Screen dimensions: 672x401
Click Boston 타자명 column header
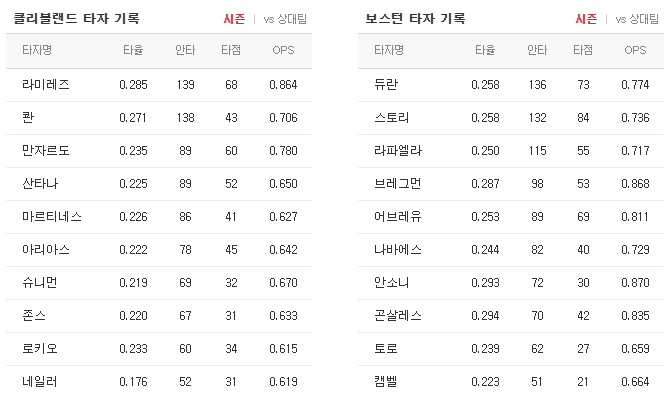tap(389, 50)
